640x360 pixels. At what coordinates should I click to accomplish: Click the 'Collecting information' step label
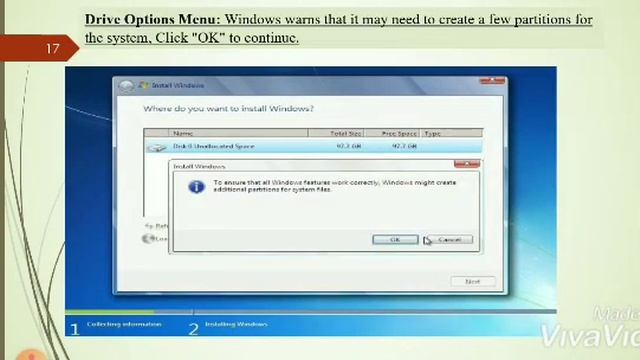coord(124,324)
